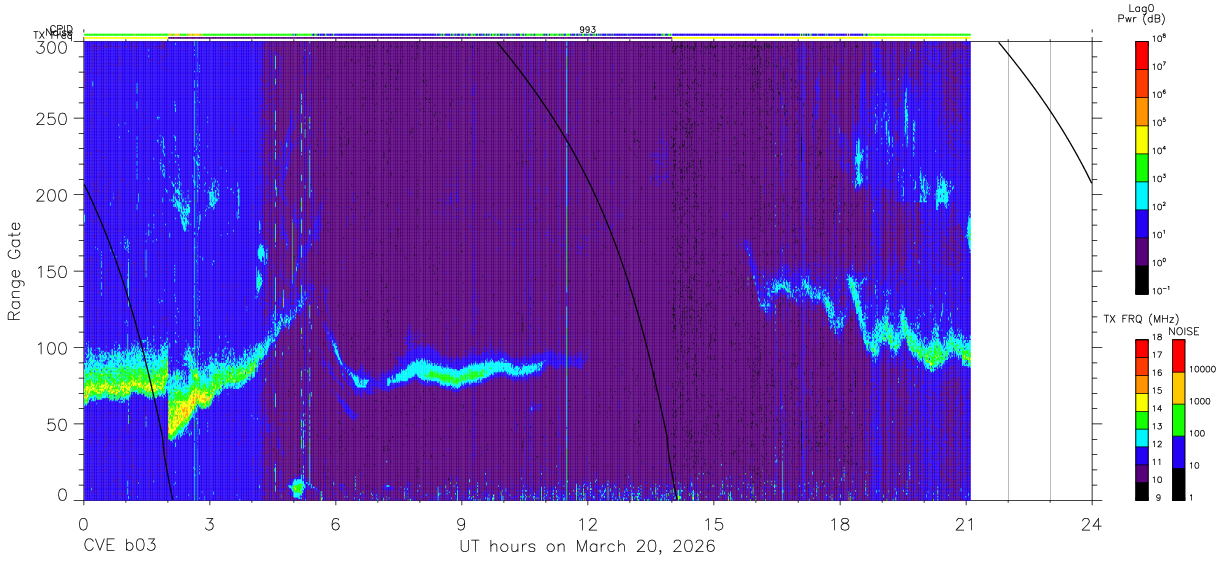Click the 'Range Gate' y-axis title
The image size is (1228, 567).
15,271
